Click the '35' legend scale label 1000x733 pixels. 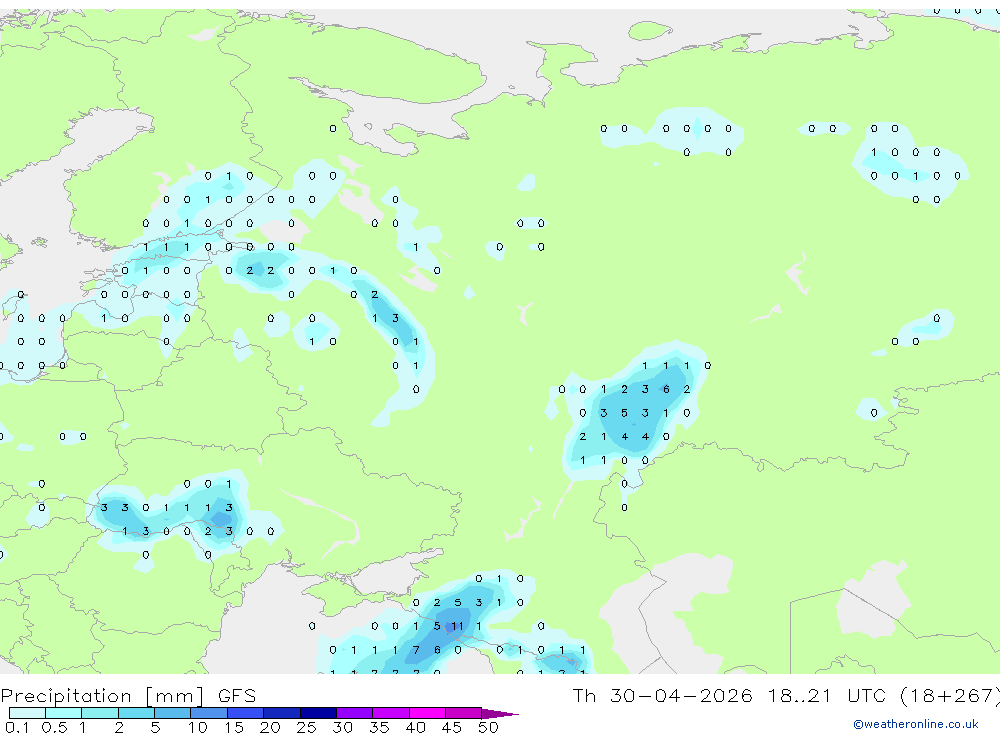point(379,727)
